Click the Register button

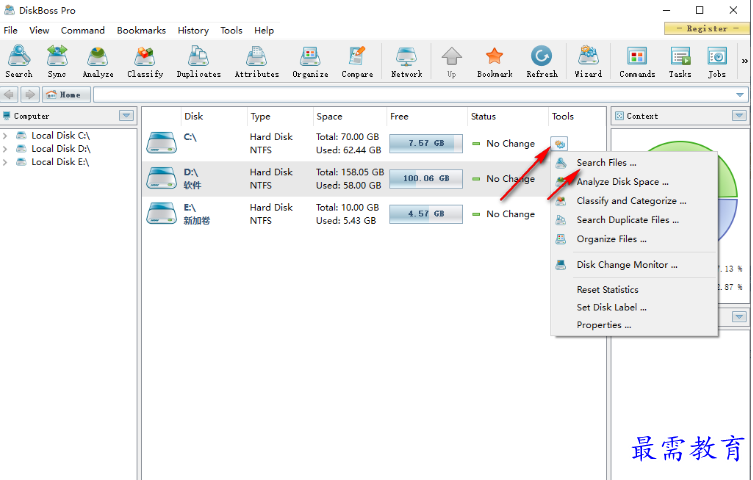click(706, 28)
